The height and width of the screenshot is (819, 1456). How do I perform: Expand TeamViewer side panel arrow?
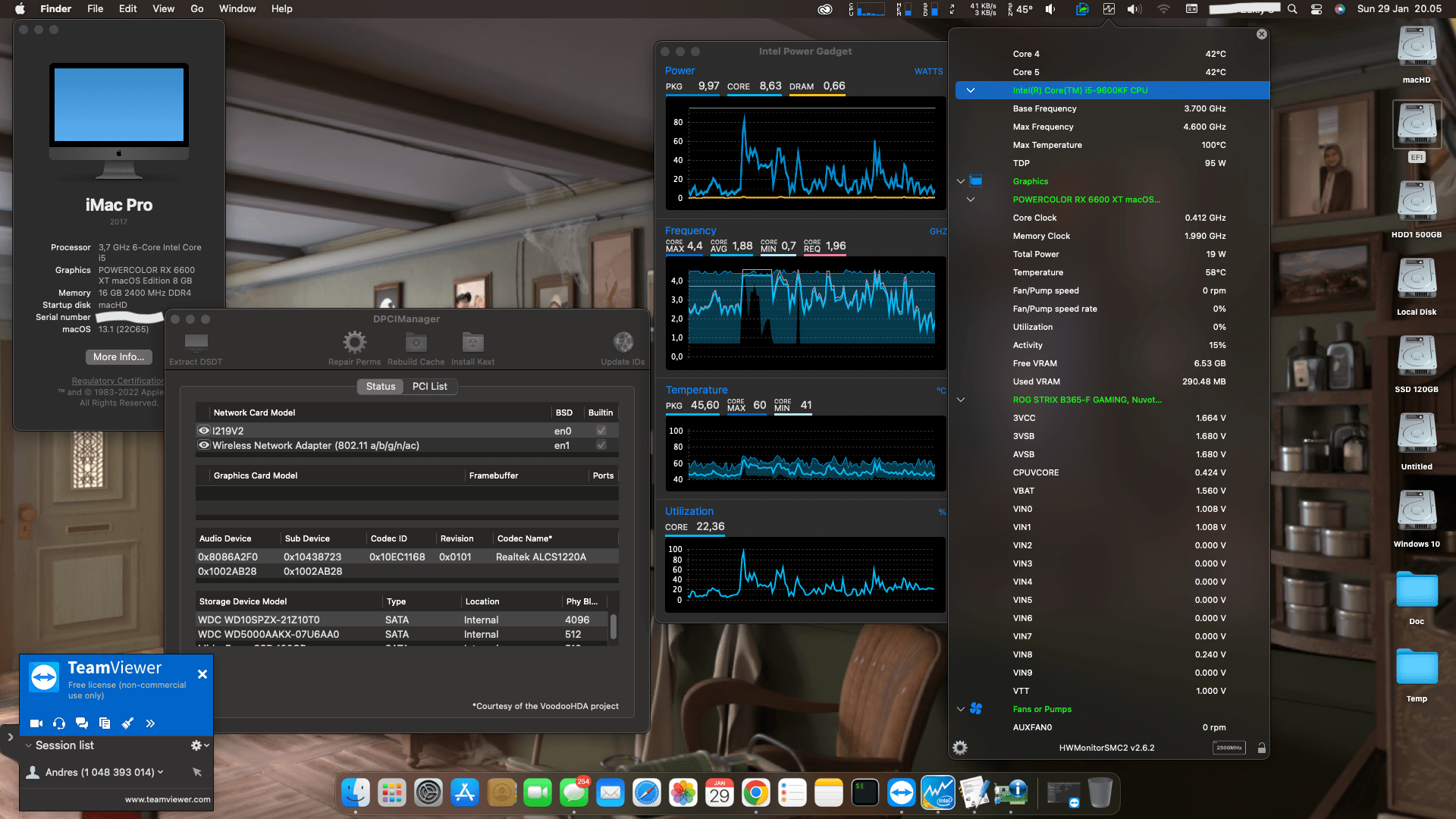pyautogui.click(x=10, y=736)
